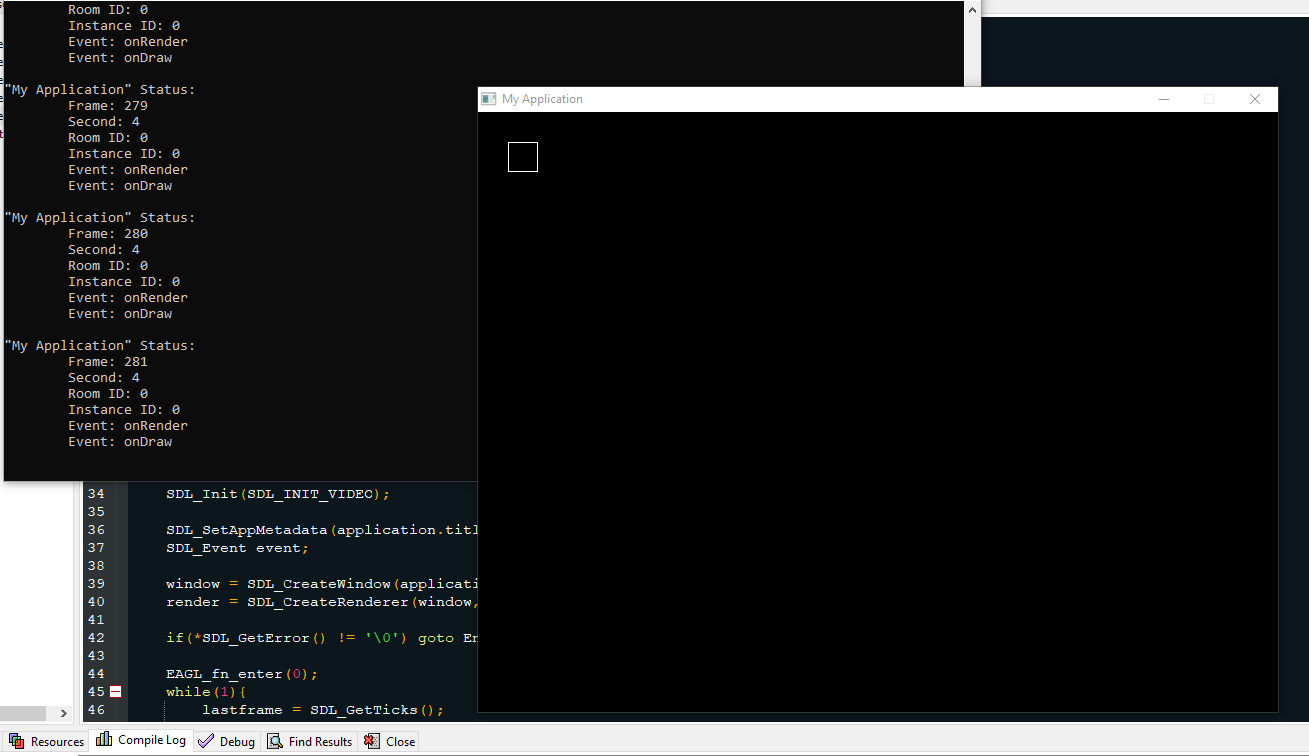Image resolution: width=1309 pixels, height=756 pixels.
Task: Minimize the My Application window
Action: coord(1163,99)
